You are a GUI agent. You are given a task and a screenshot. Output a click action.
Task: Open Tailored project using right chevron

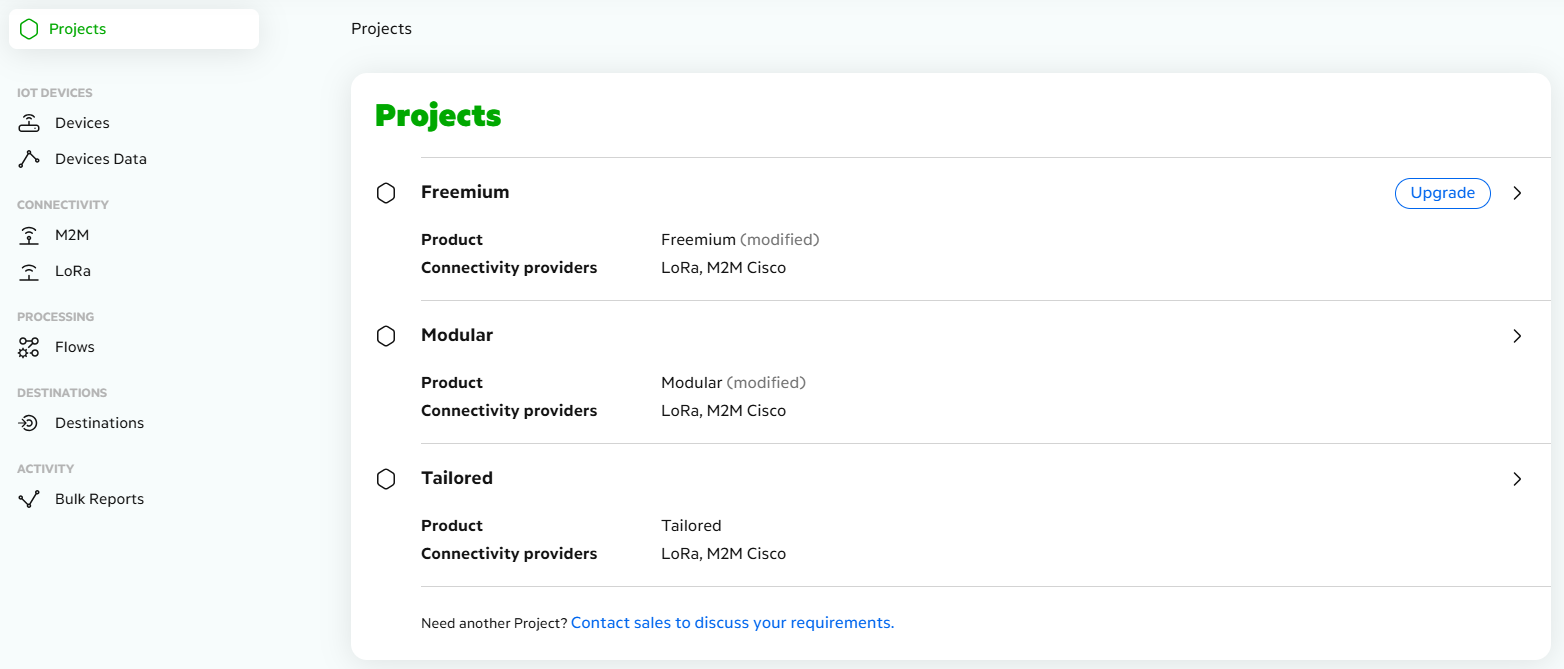1517,479
